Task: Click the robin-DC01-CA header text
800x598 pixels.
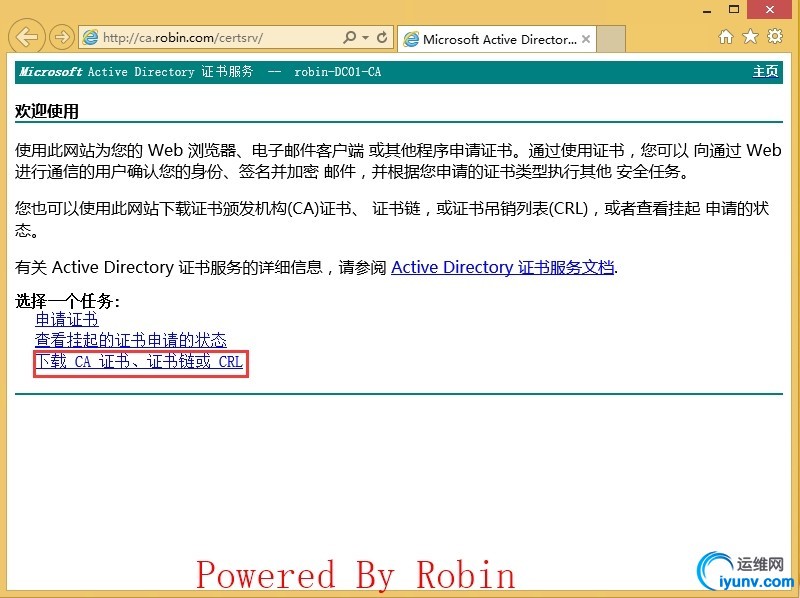Action: pos(337,72)
